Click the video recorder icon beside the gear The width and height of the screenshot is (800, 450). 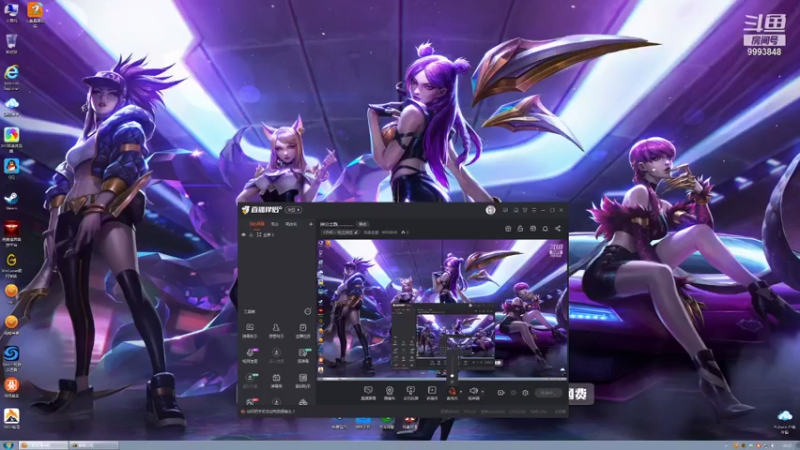coord(501,393)
